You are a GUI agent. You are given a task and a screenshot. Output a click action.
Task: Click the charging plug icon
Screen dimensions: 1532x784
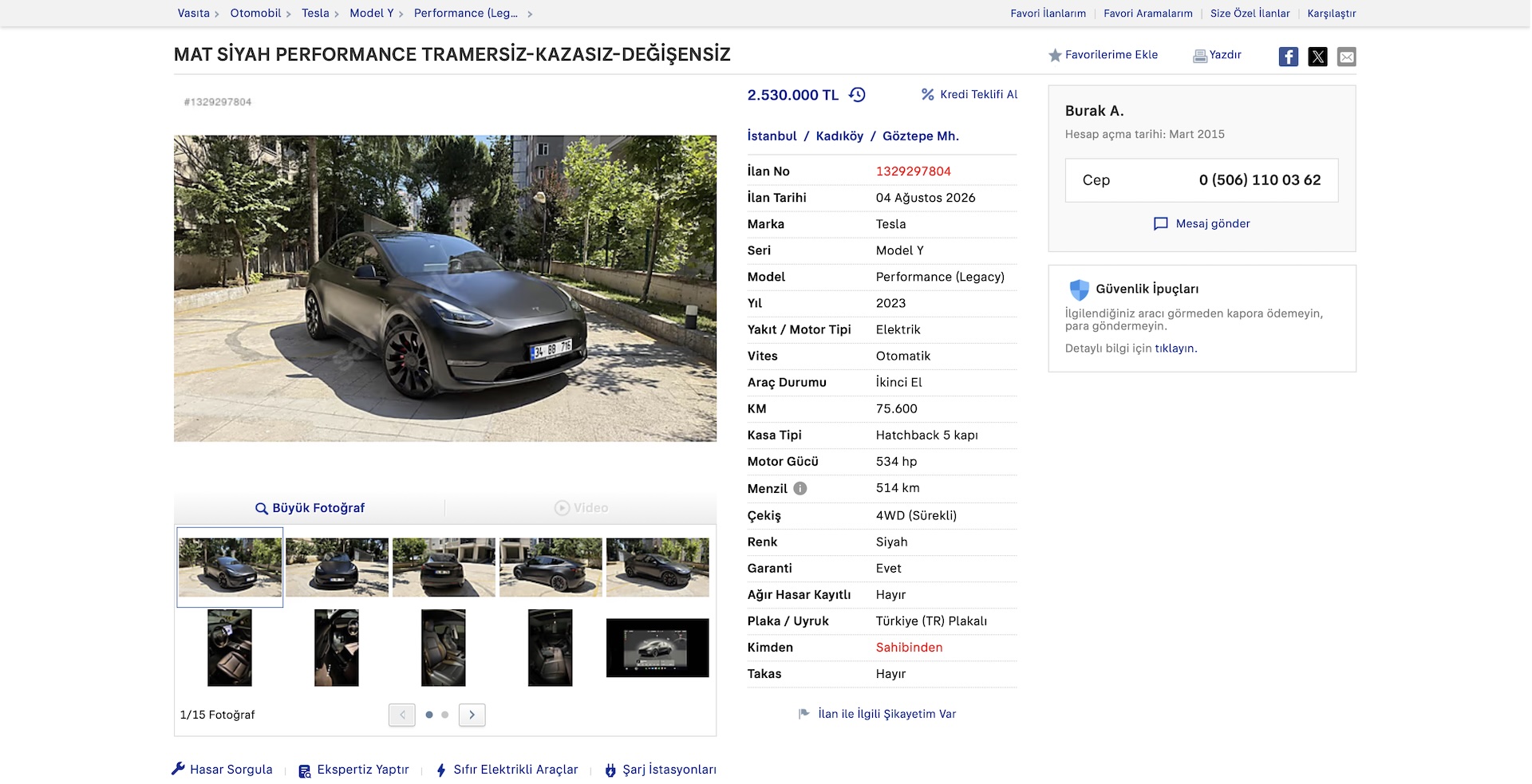pos(610,770)
